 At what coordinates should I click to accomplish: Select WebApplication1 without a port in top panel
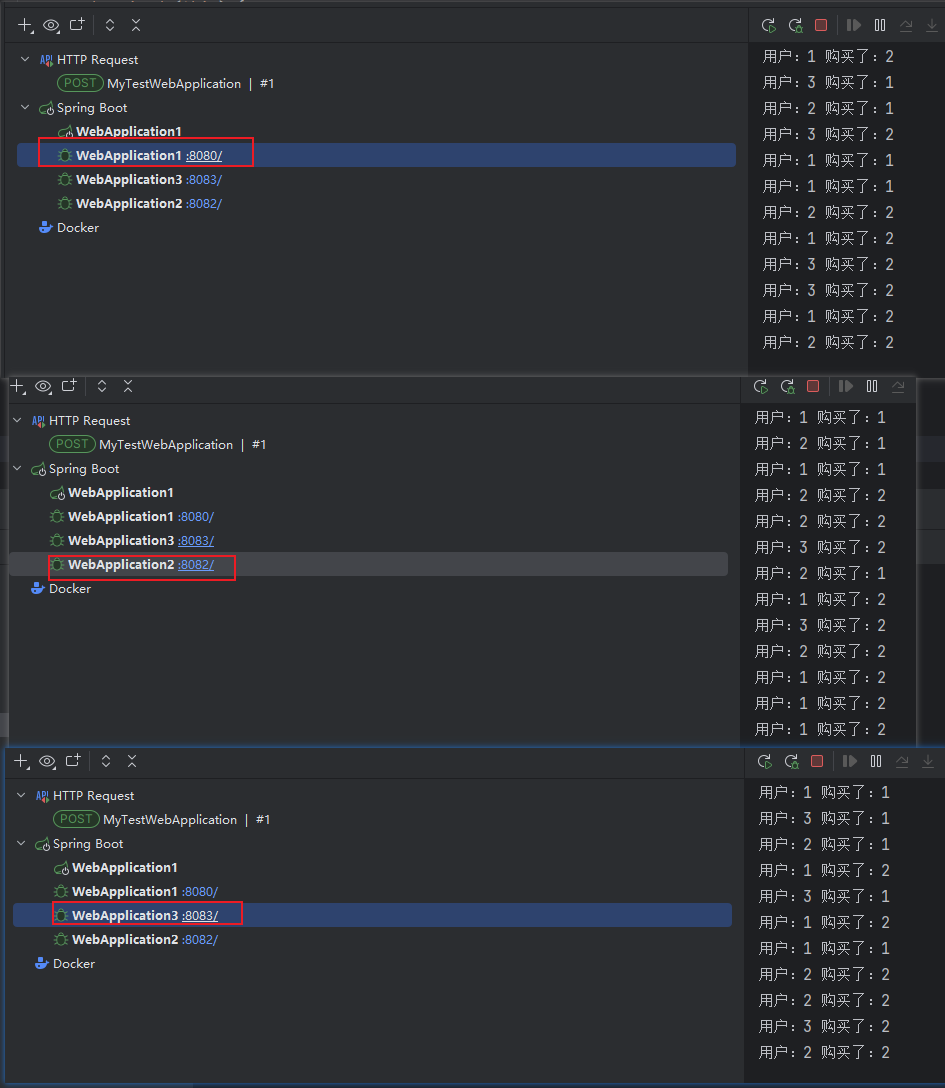[x=119, y=132]
